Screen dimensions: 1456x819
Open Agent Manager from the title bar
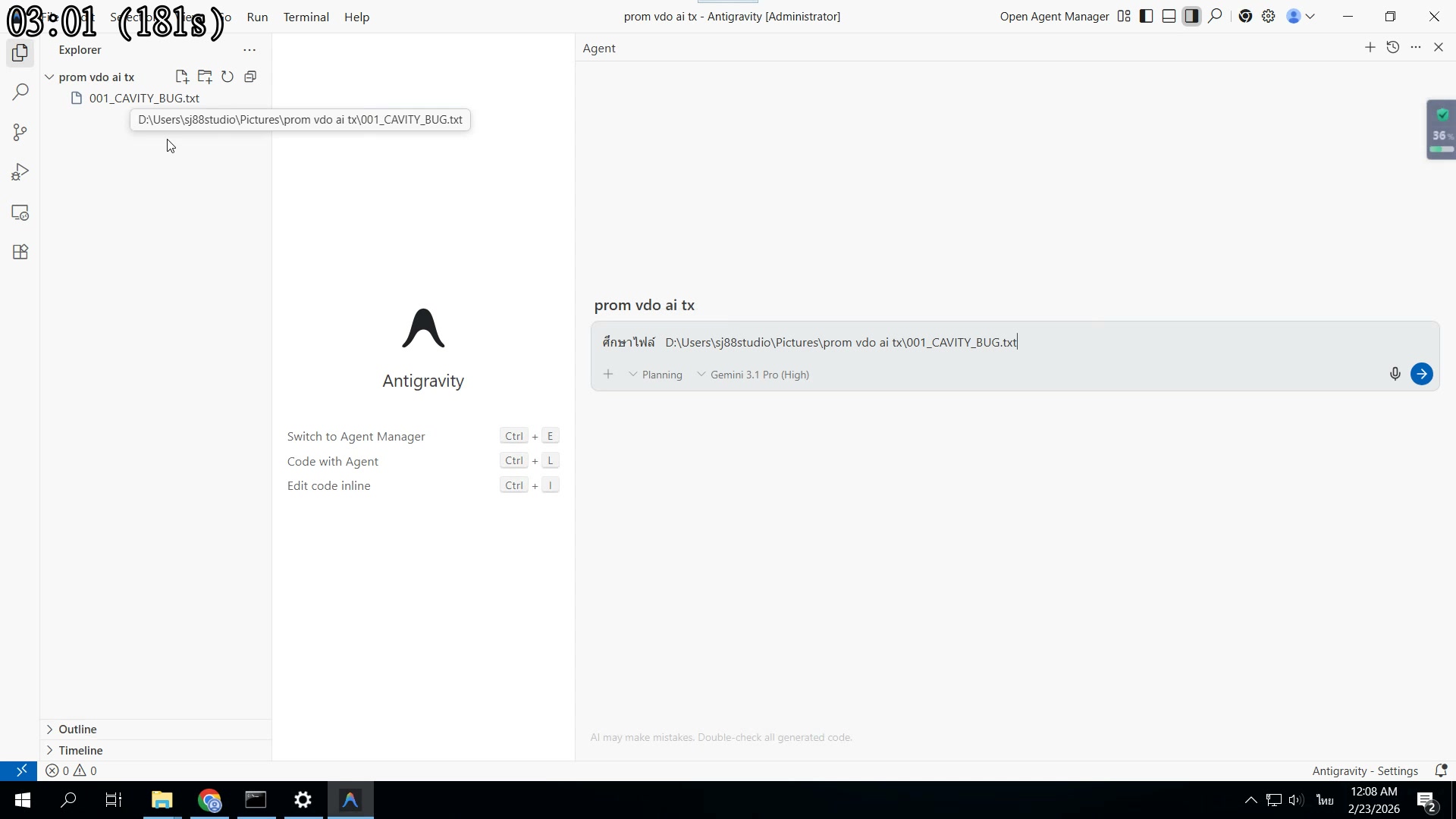[1053, 16]
